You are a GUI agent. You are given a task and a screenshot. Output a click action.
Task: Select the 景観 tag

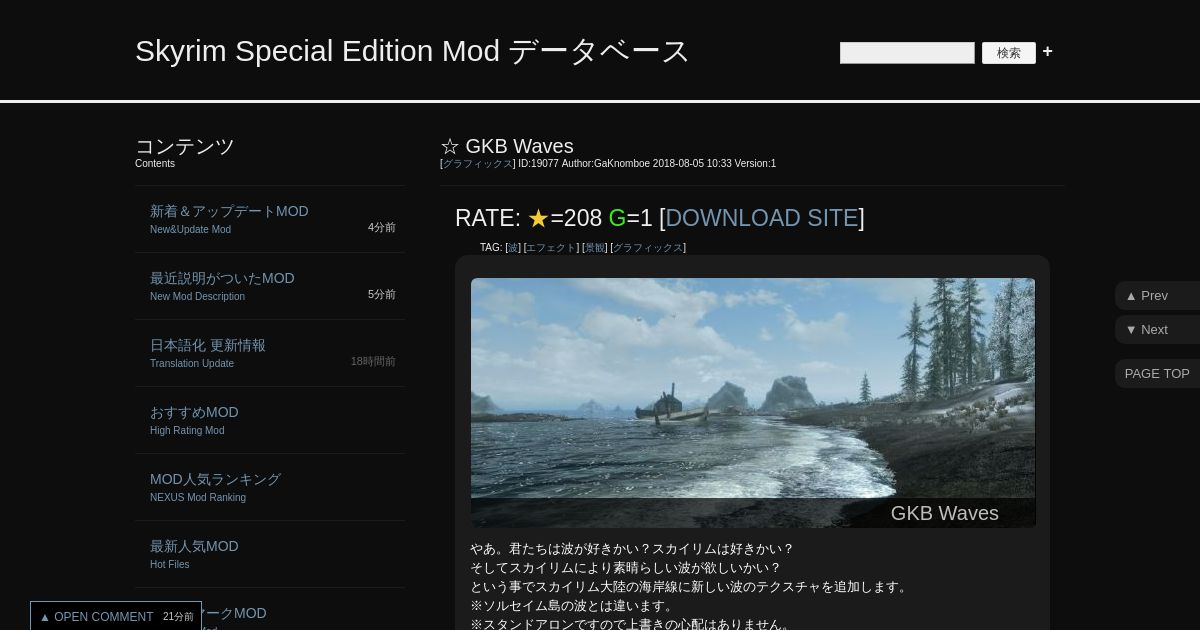click(595, 248)
